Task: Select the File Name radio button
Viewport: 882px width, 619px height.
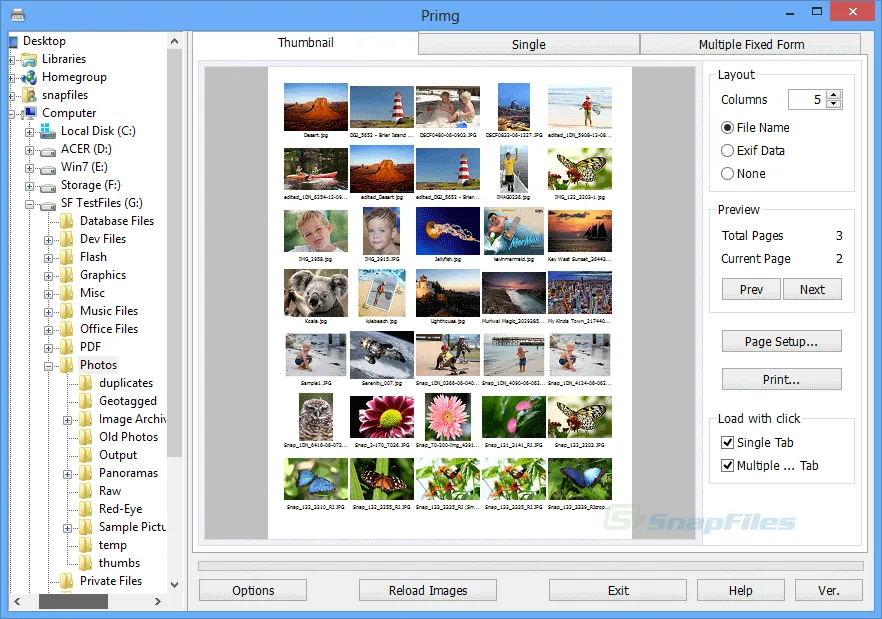Action: pos(727,128)
